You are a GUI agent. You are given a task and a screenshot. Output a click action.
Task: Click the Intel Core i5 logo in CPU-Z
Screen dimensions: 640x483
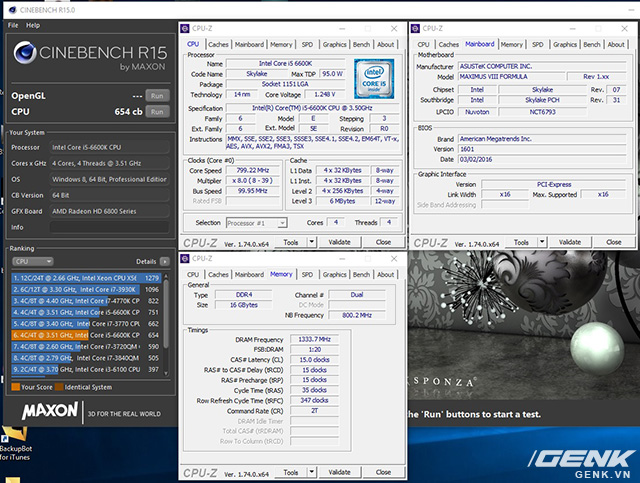(x=372, y=77)
